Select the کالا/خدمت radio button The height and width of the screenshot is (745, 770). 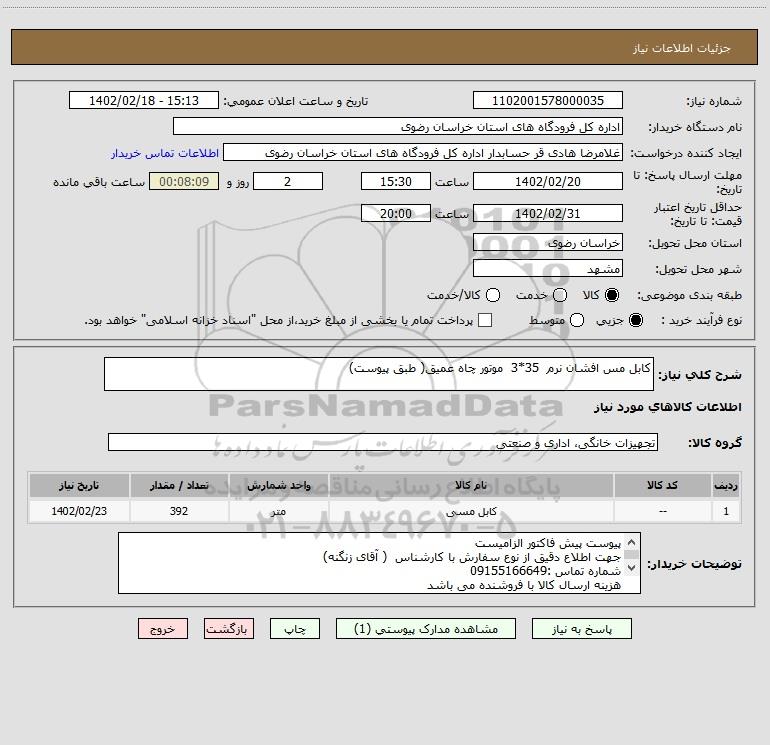tap(493, 295)
